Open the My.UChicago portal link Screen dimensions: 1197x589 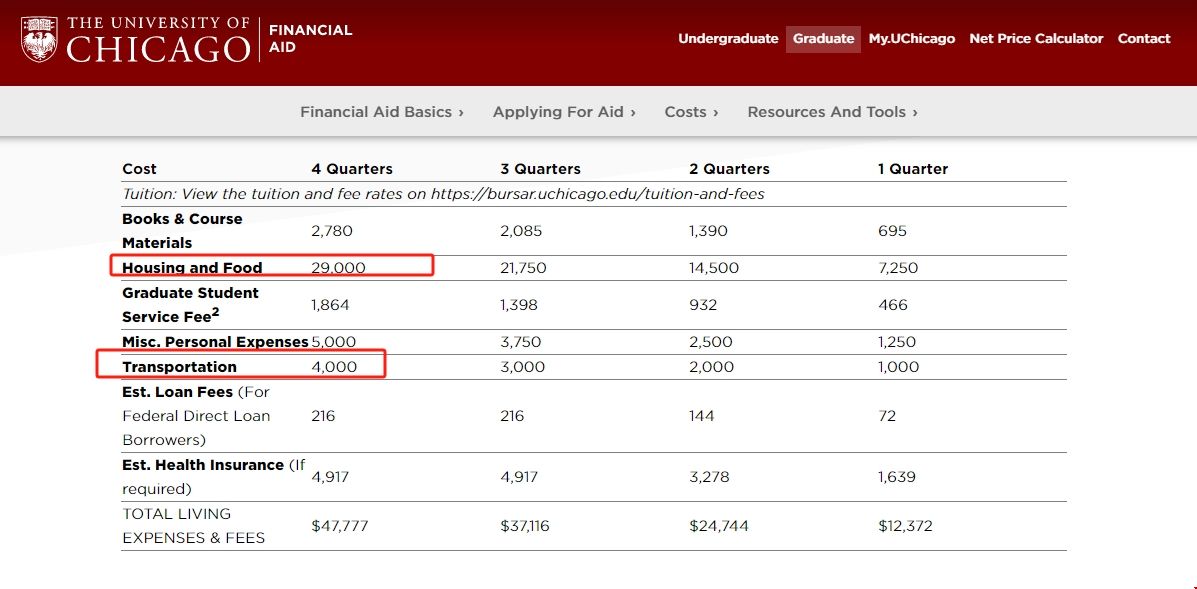coord(912,39)
